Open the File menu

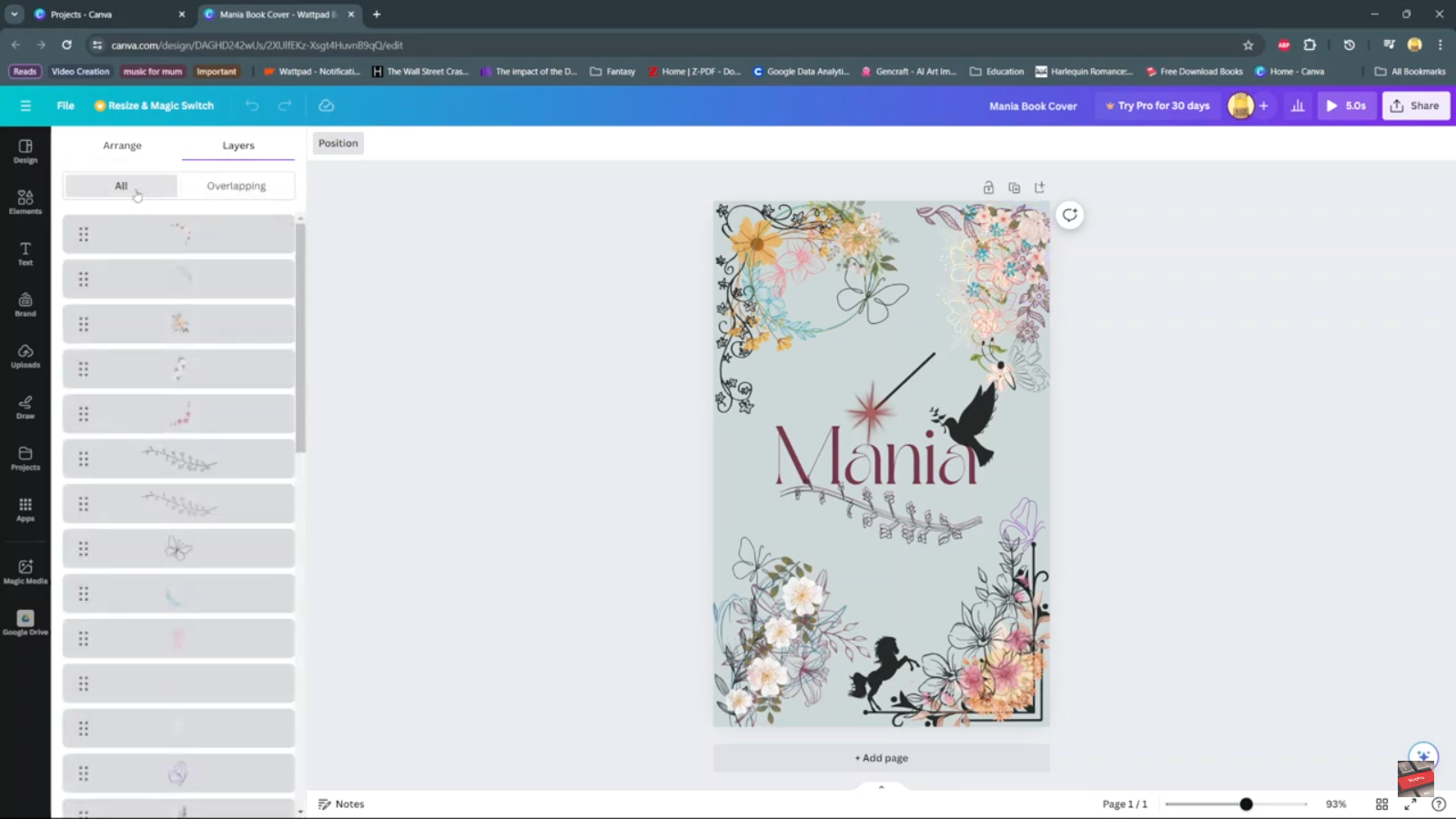pos(66,106)
